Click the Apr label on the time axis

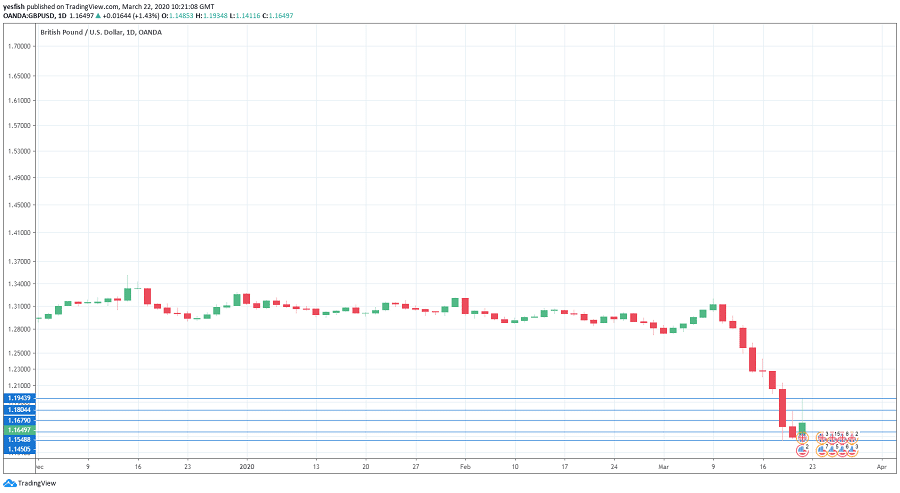(x=882, y=467)
